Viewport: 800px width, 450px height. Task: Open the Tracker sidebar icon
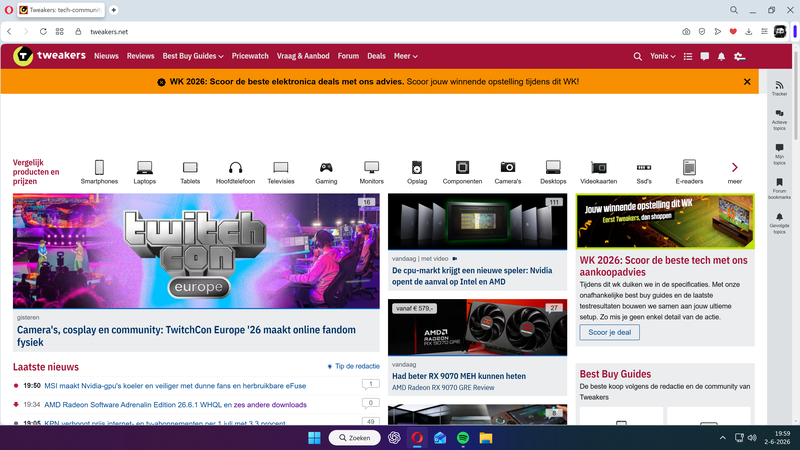pos(779,88)
